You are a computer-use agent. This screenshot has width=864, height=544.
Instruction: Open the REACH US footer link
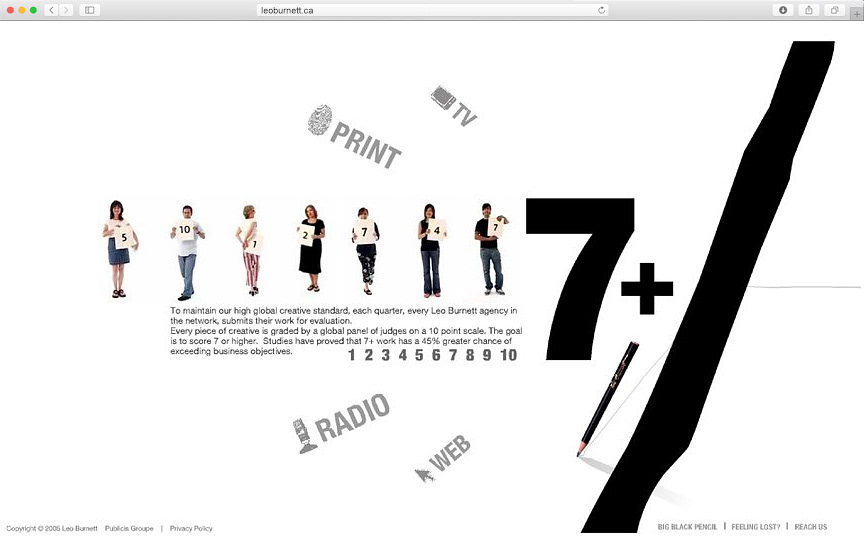pos(811,527)
